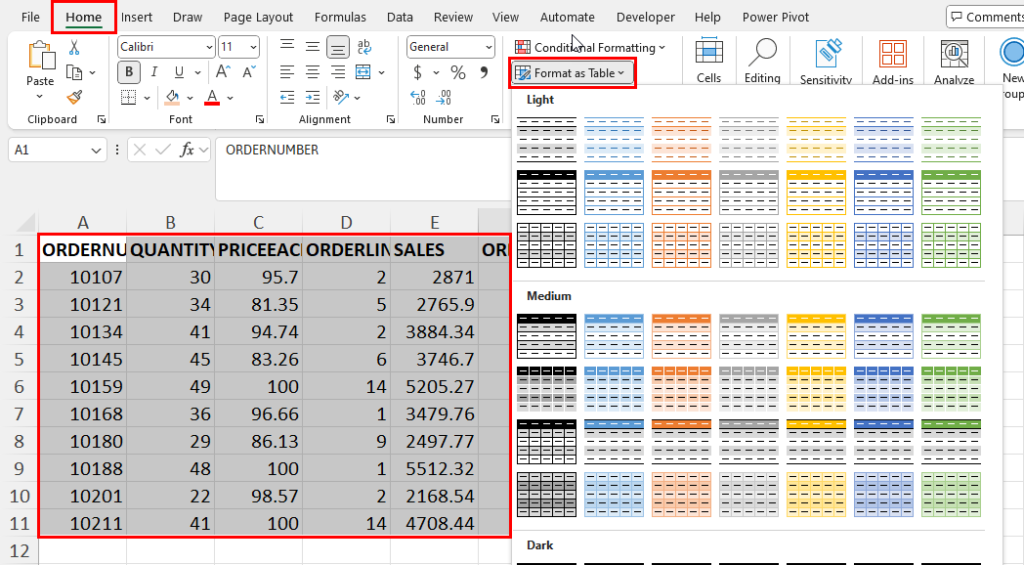Expand the Paste options arrow

point(39,97)
